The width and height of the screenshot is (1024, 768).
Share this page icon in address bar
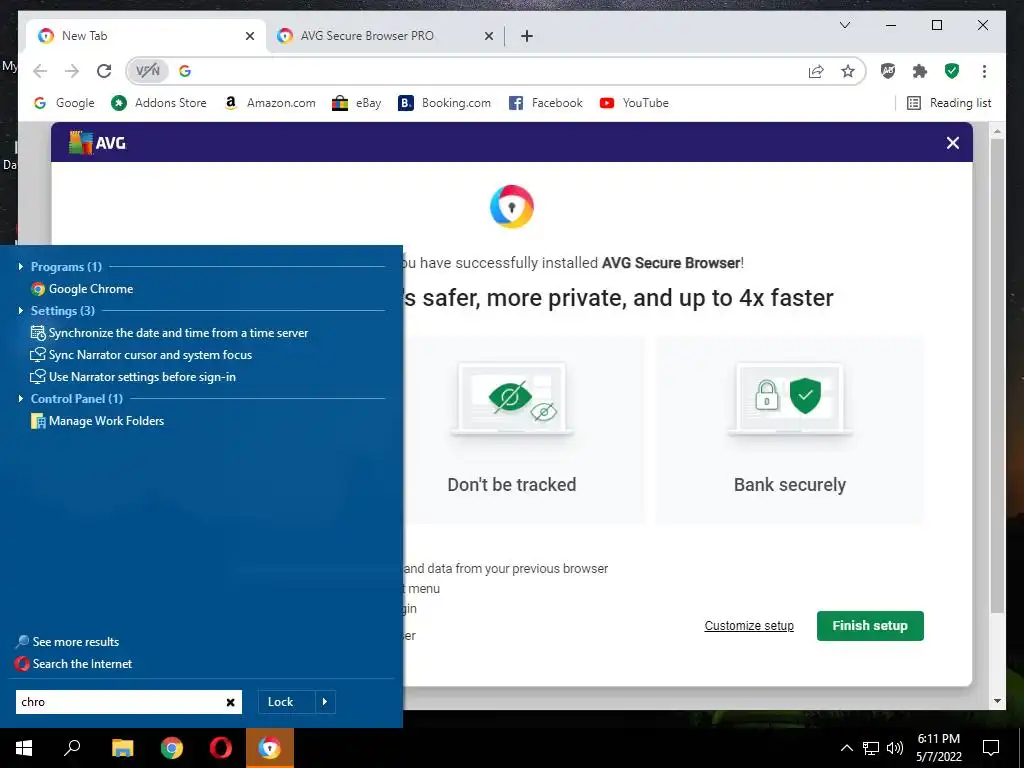coord(816,71)
